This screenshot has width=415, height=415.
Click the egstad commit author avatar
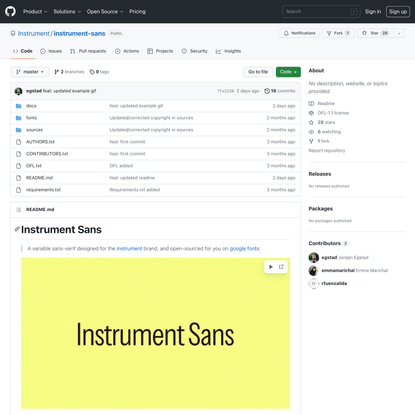click(19, 91)
